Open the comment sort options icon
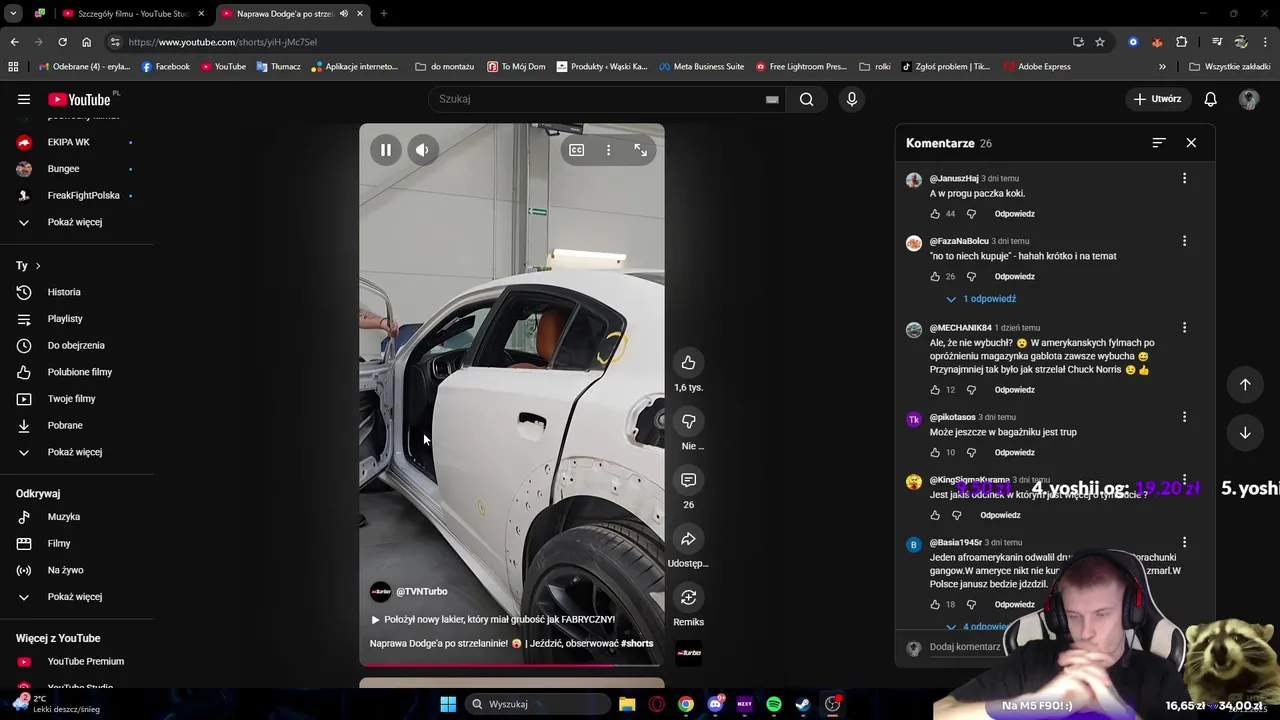 (1158, 143)
